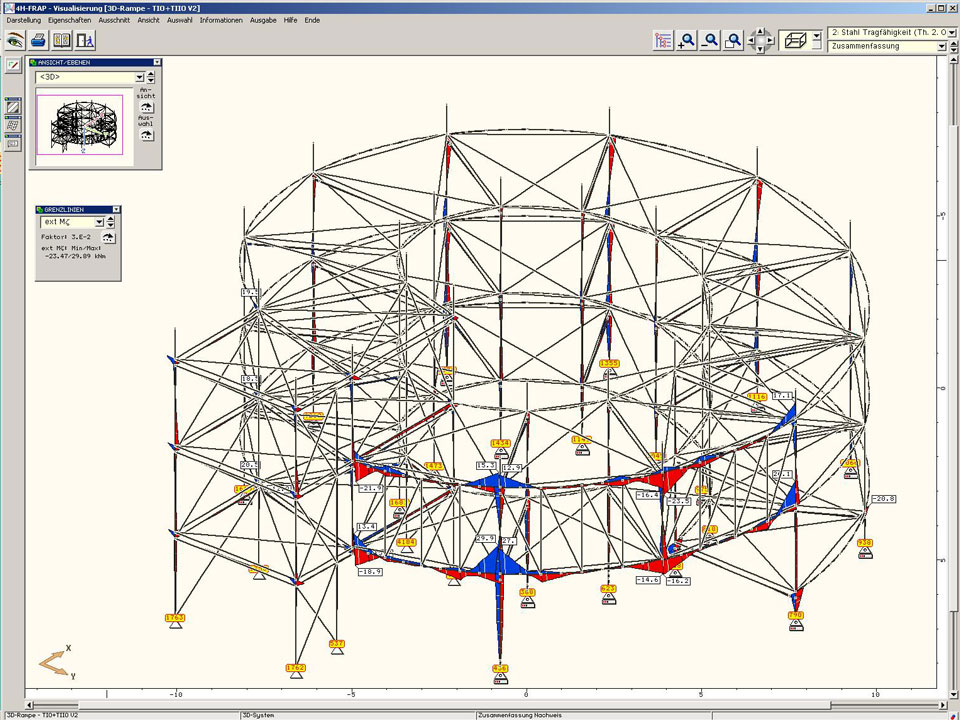The height and width of the screenshot is (720, 960).
Task: Click the zoom window magnifier icon
Action: point(734,40)
